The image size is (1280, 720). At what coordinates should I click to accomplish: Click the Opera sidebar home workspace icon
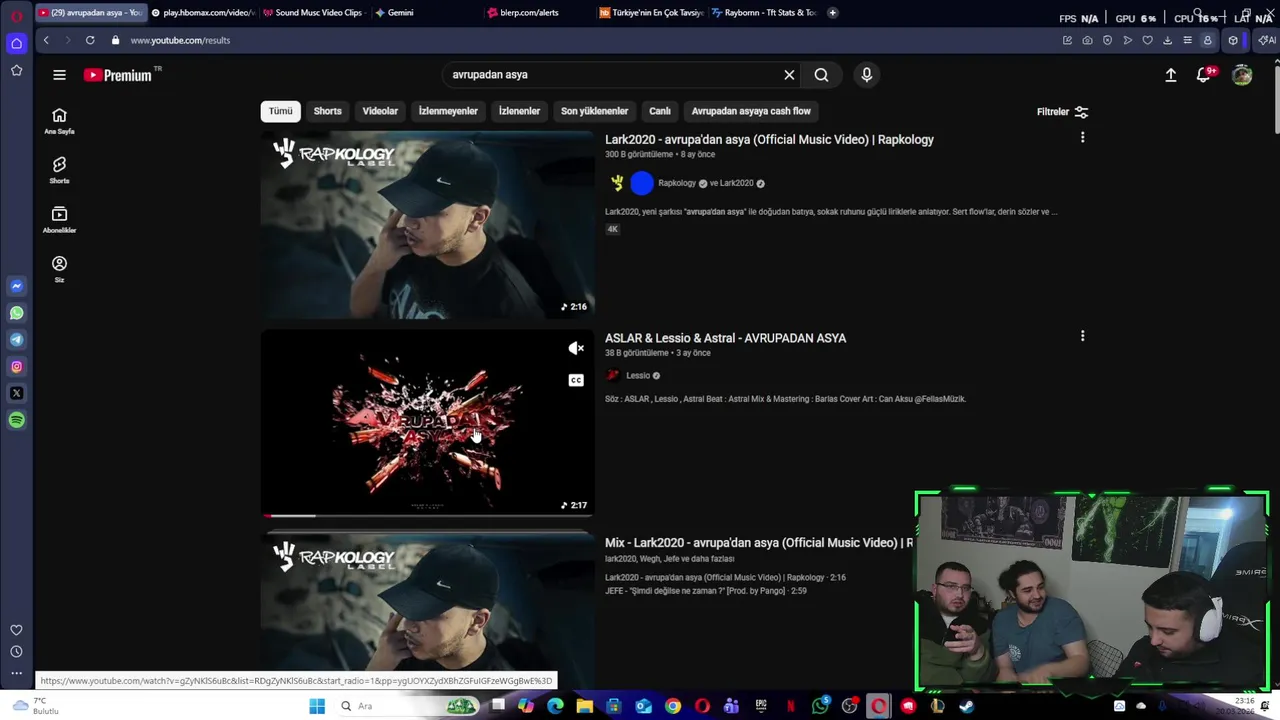click(16, 43)
